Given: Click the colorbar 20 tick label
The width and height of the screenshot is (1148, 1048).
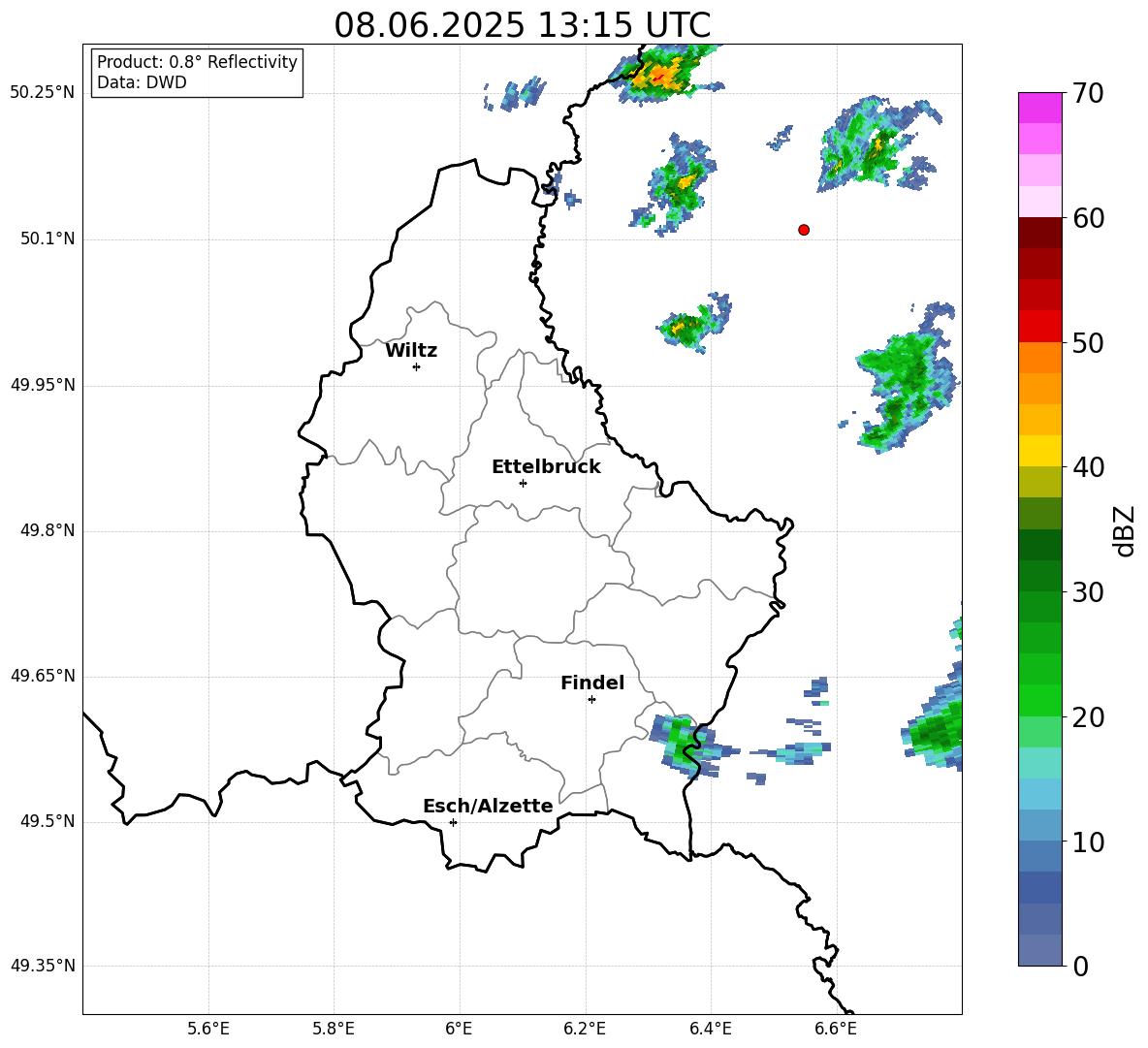Looking at the screenshot, I should click(1089, 717).
